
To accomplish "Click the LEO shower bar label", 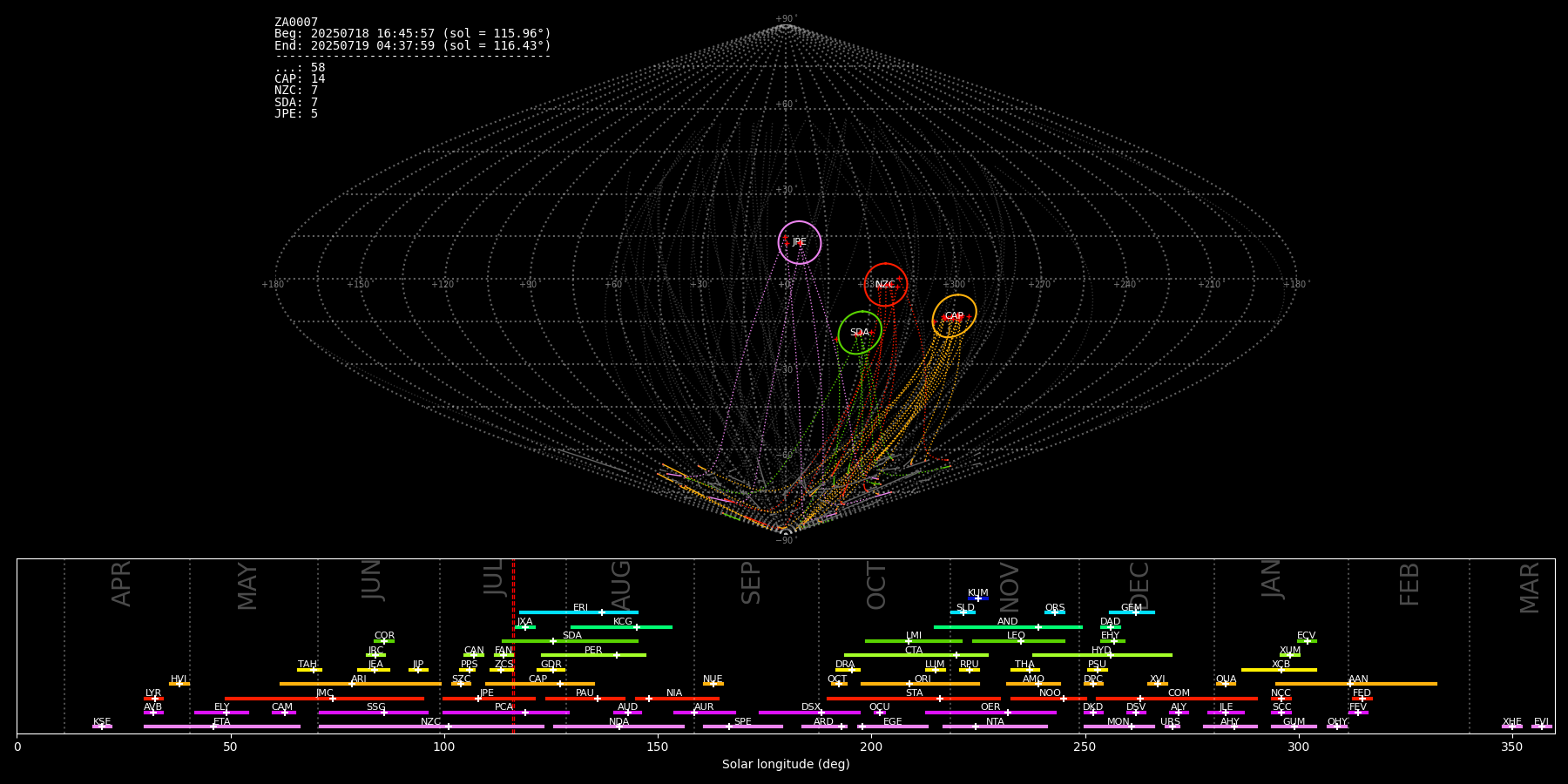I will [x=1017, y=636].
